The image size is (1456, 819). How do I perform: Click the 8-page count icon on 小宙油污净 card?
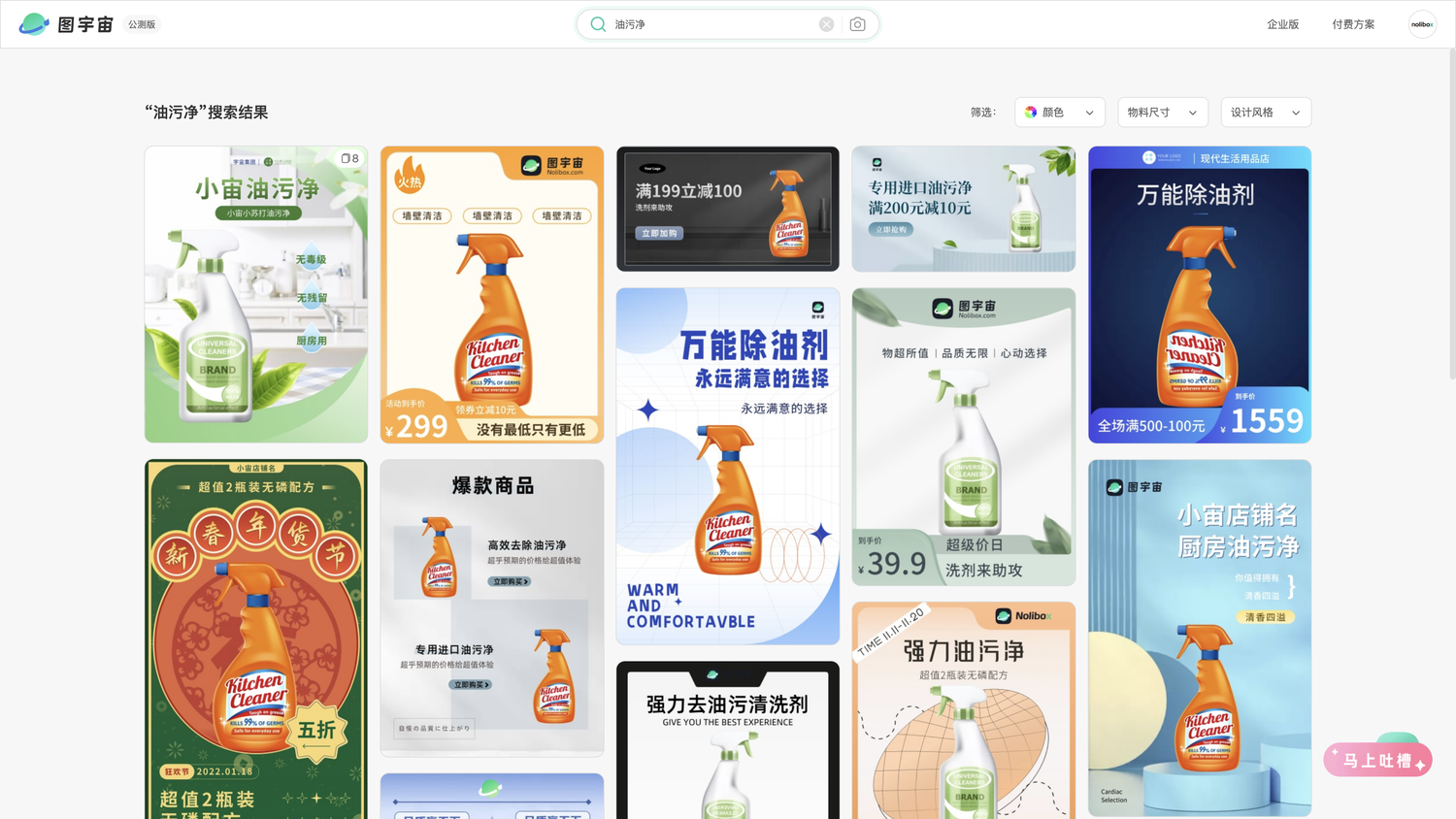pos(349,158)
